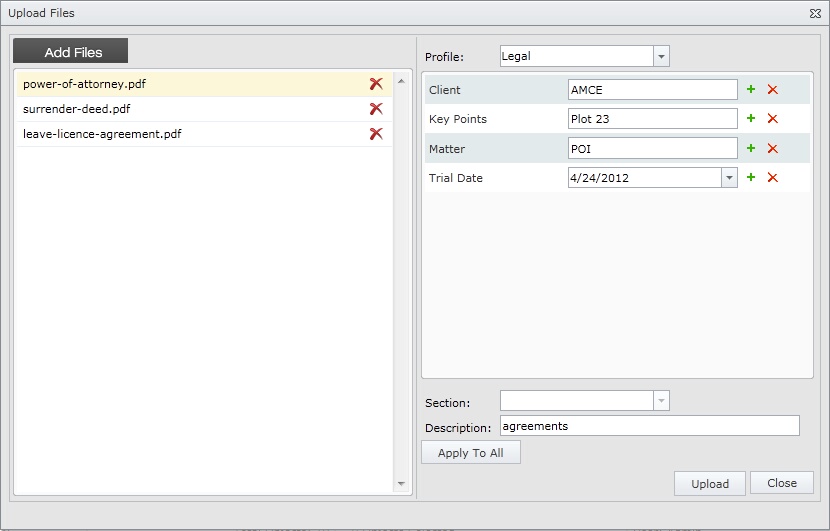Click the Upload button
The image size is (830, 531).
(710, 483)
